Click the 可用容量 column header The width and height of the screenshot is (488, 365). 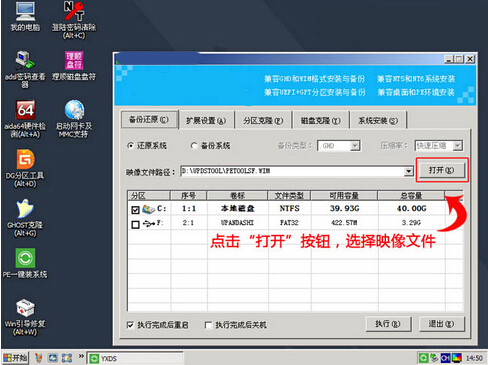click(344, 195)
